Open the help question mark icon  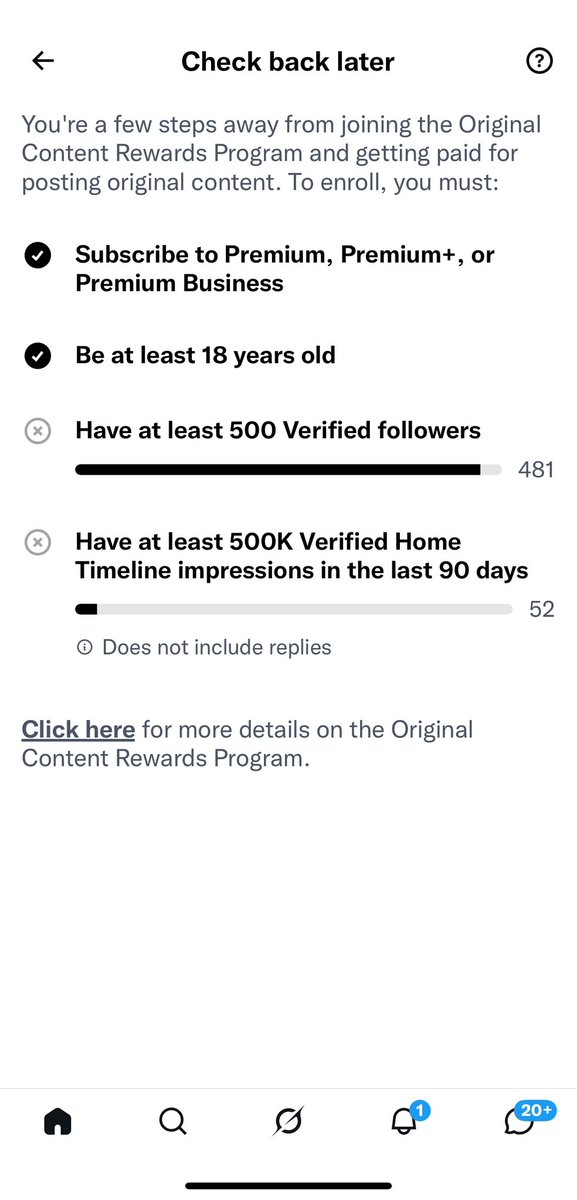539,61
